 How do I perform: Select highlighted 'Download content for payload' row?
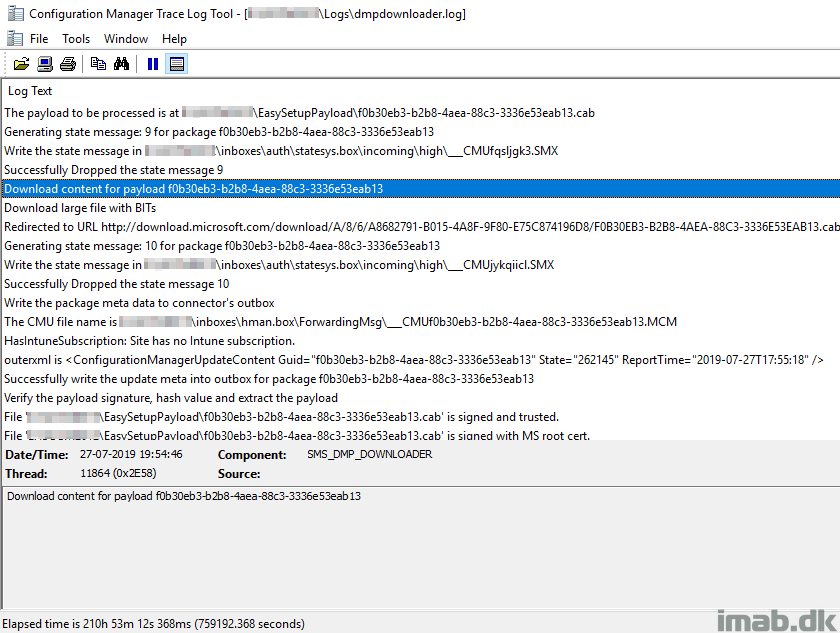(x=421, y=189)
